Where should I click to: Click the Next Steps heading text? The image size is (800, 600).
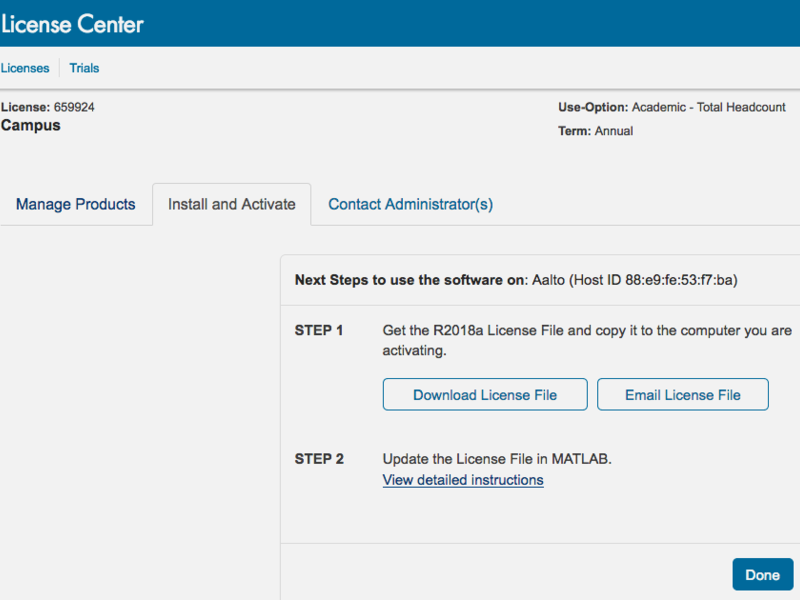point(409,280)
